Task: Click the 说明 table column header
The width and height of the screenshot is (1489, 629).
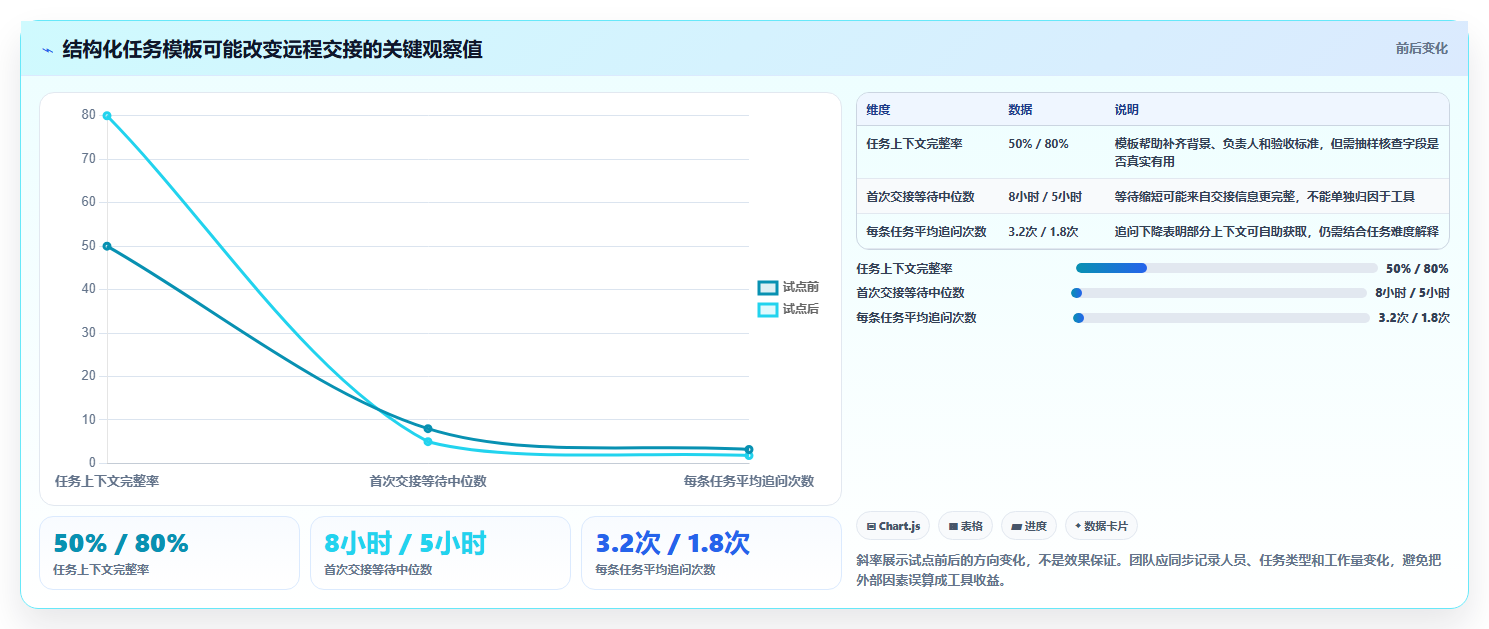Action: [x=1127, y=110]
